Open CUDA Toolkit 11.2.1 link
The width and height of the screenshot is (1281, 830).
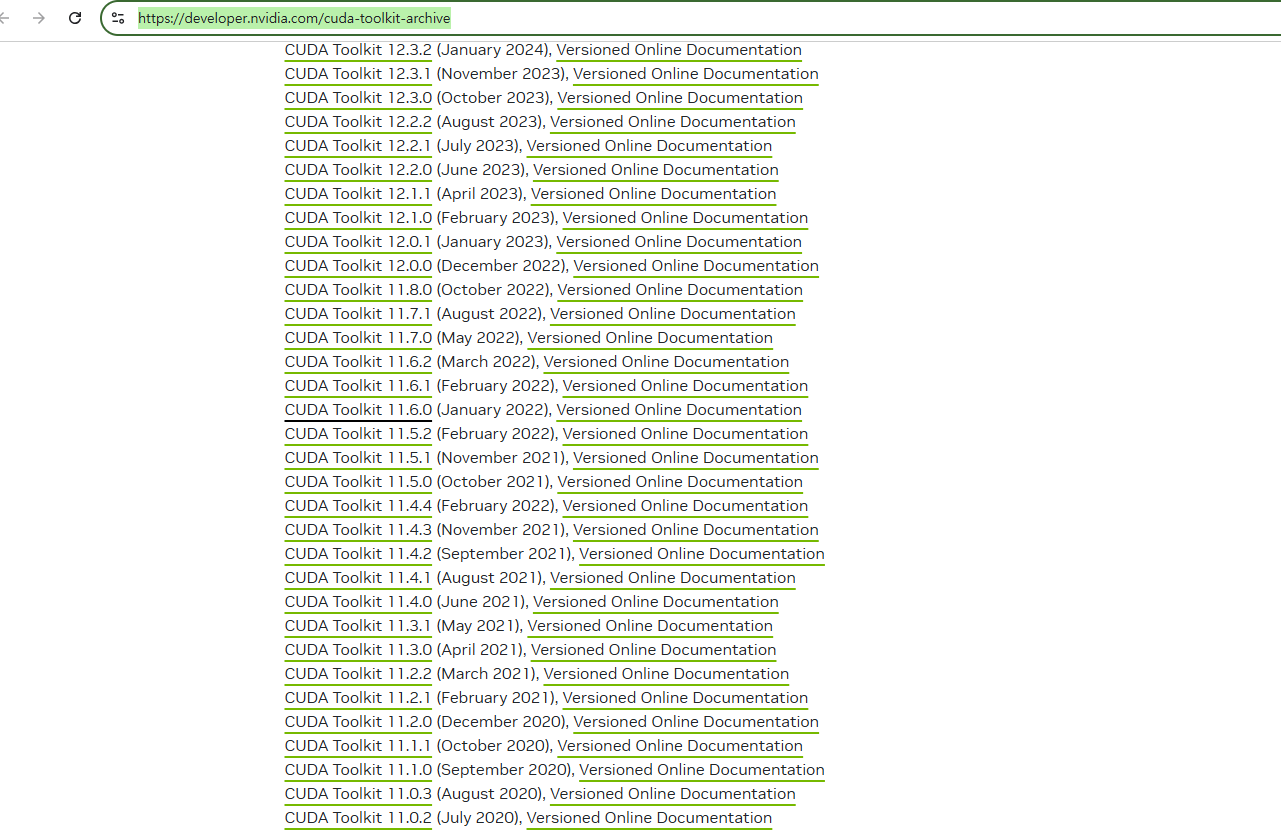[358, 698]
